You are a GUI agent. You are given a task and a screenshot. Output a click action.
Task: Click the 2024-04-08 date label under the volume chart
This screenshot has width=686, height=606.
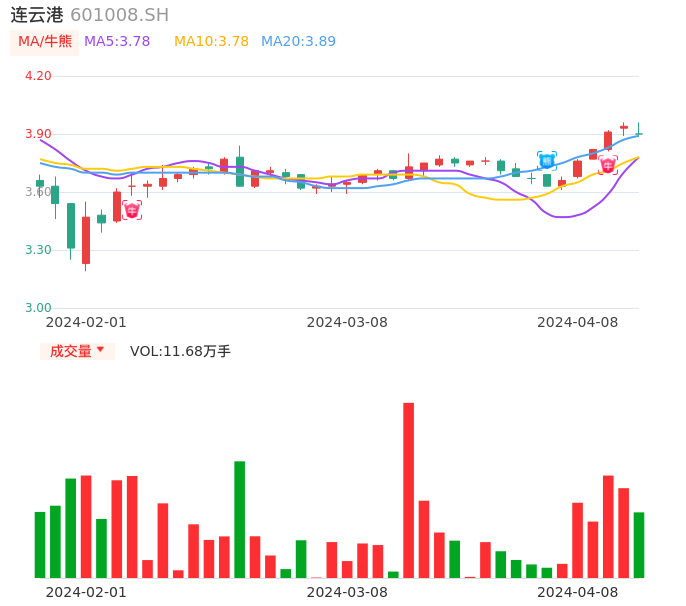click(x=577, y=592)
